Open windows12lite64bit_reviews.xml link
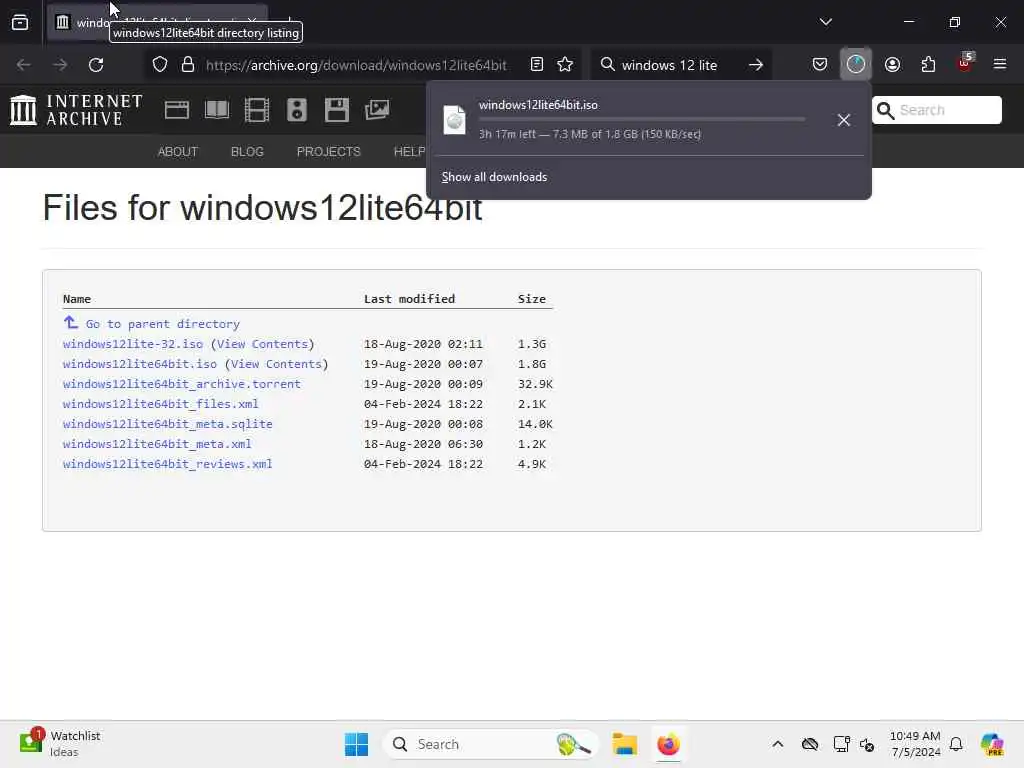 pos(167,464)
